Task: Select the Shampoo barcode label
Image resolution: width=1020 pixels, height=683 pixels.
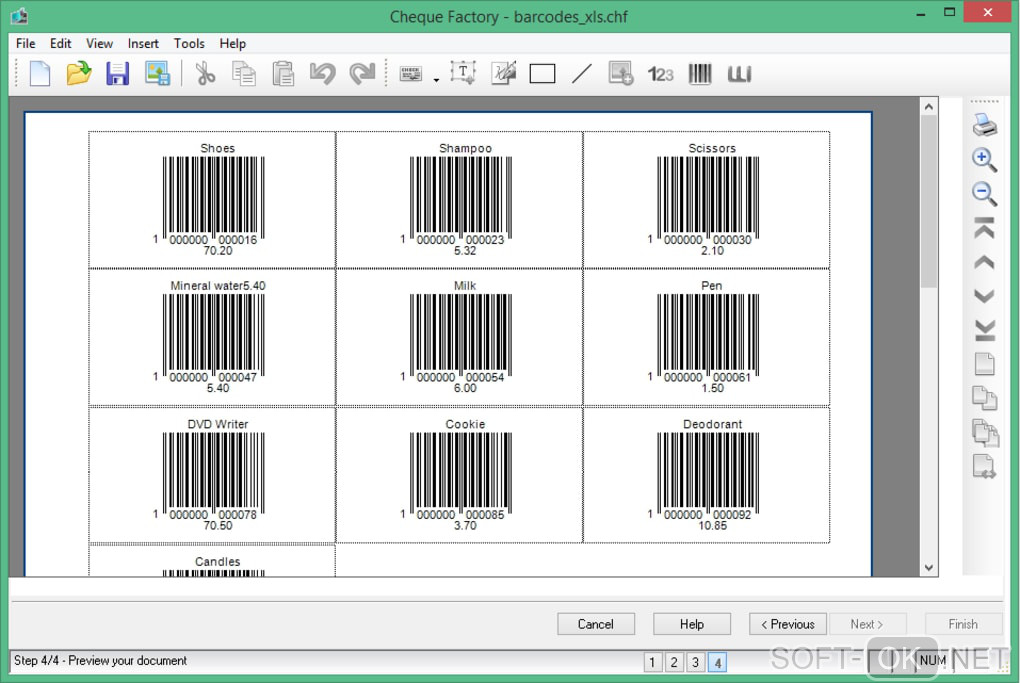Action: (x=459, y=199)
